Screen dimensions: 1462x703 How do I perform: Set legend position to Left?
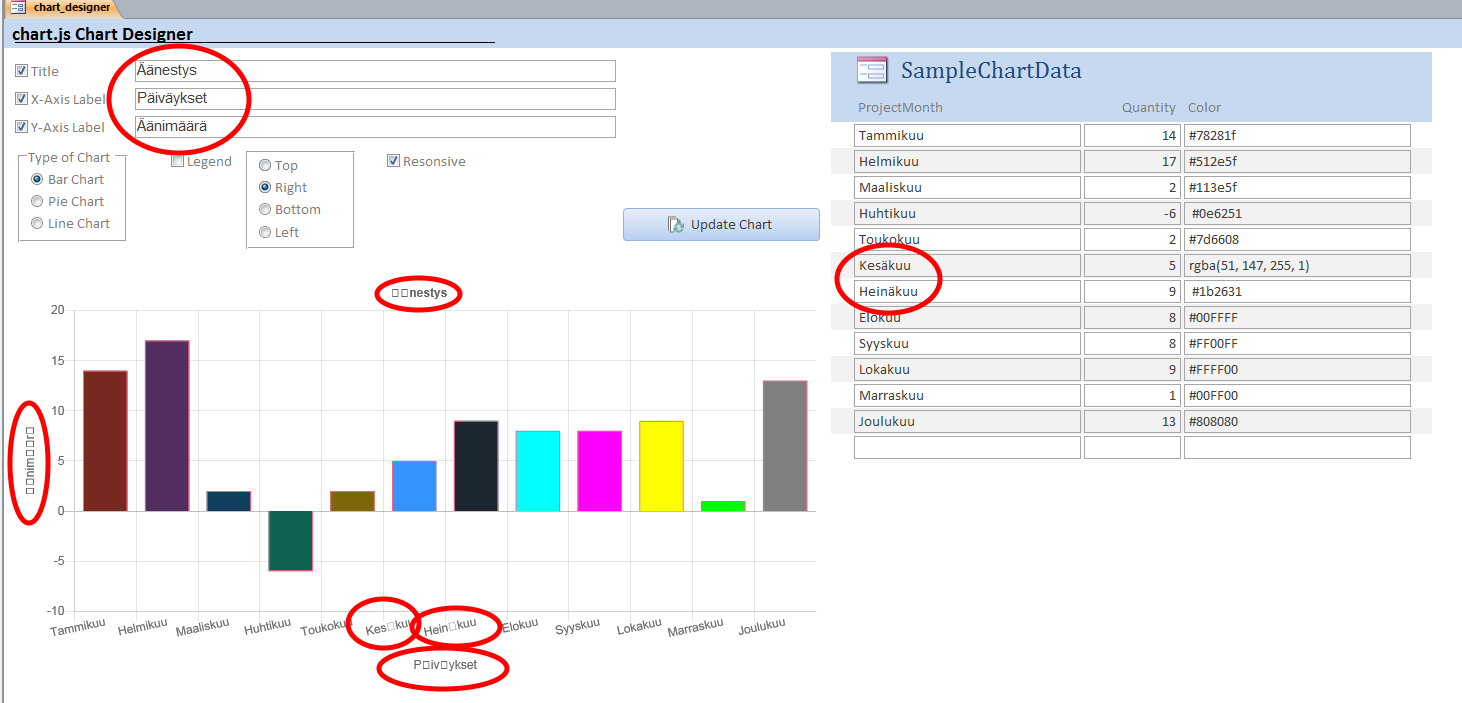pyautogui.click(x=265, y=232)
